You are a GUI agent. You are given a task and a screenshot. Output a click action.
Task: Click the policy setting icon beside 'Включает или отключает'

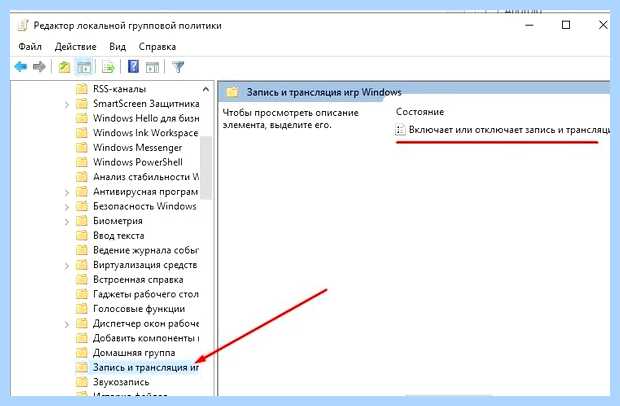[400, 130]
